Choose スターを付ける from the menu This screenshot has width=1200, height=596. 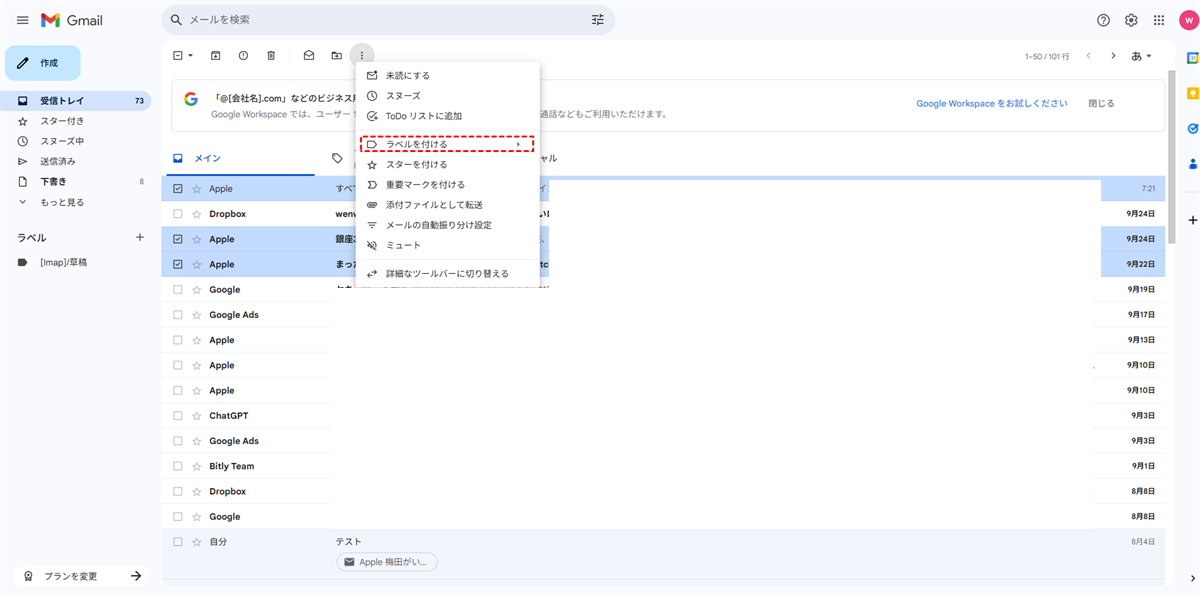click(447, 164)
